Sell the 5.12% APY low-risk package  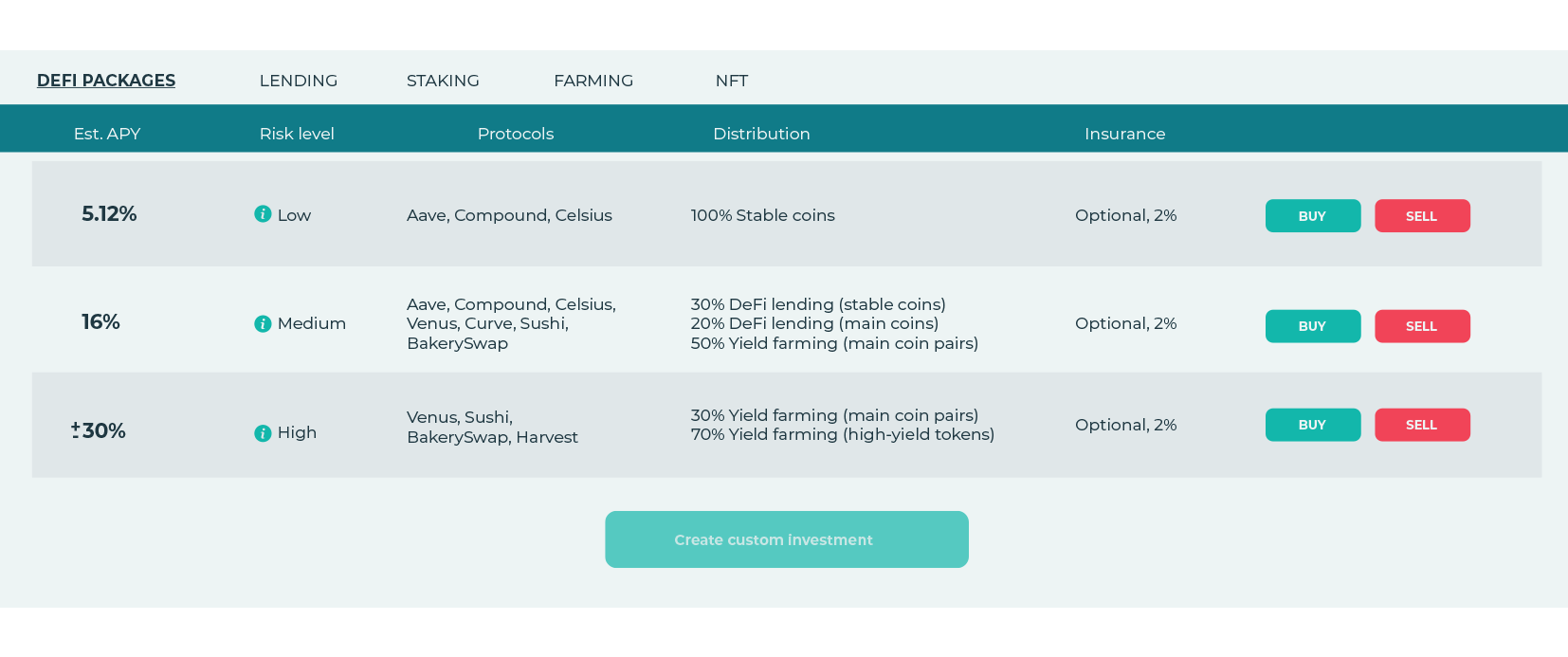(1422, 216)
